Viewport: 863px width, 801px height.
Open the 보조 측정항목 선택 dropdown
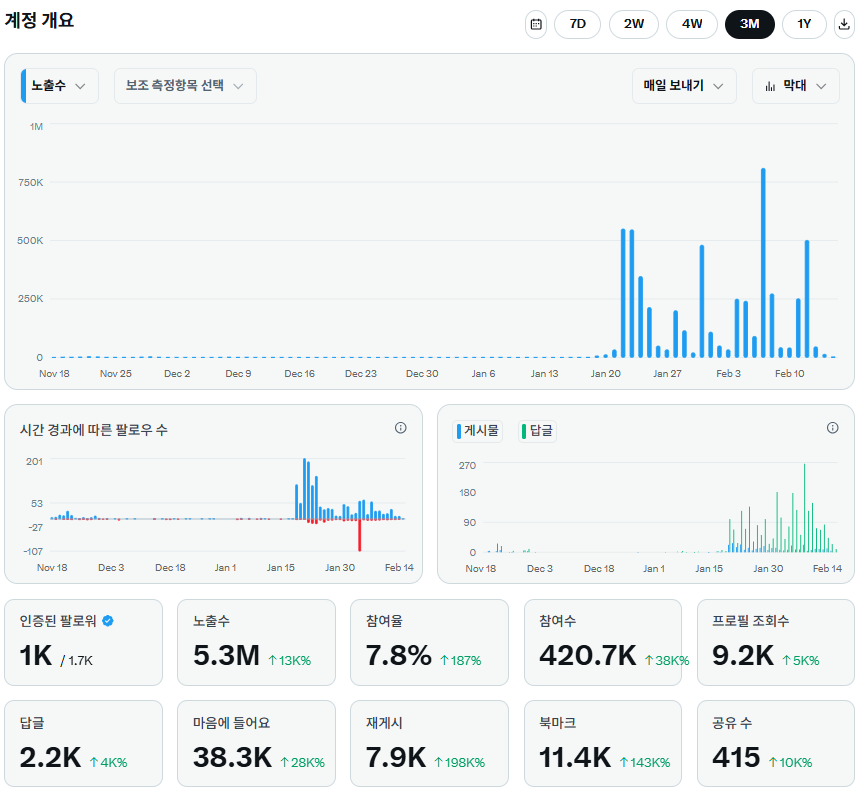(185, 86)
